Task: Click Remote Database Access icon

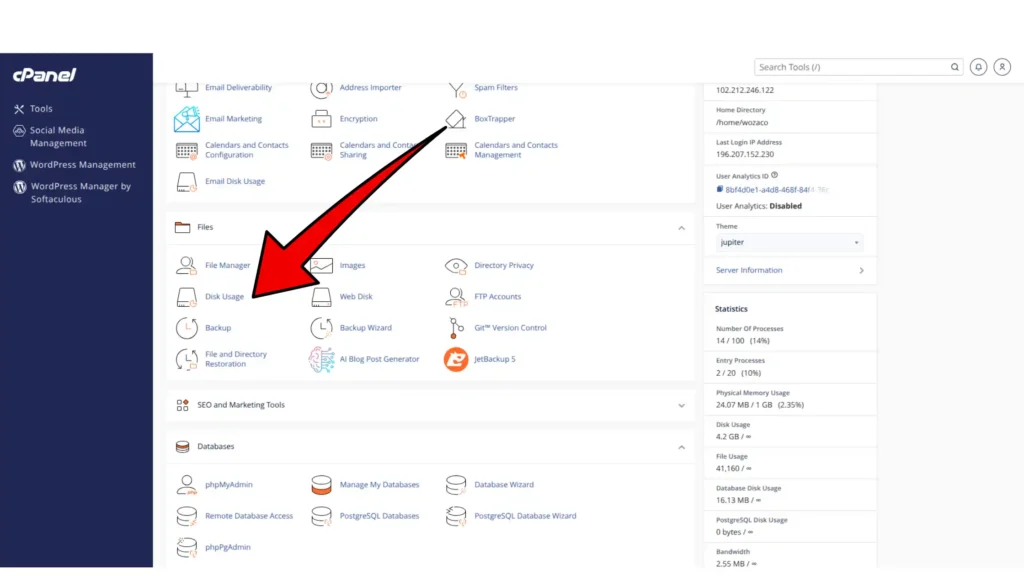Action: [186, 516]
